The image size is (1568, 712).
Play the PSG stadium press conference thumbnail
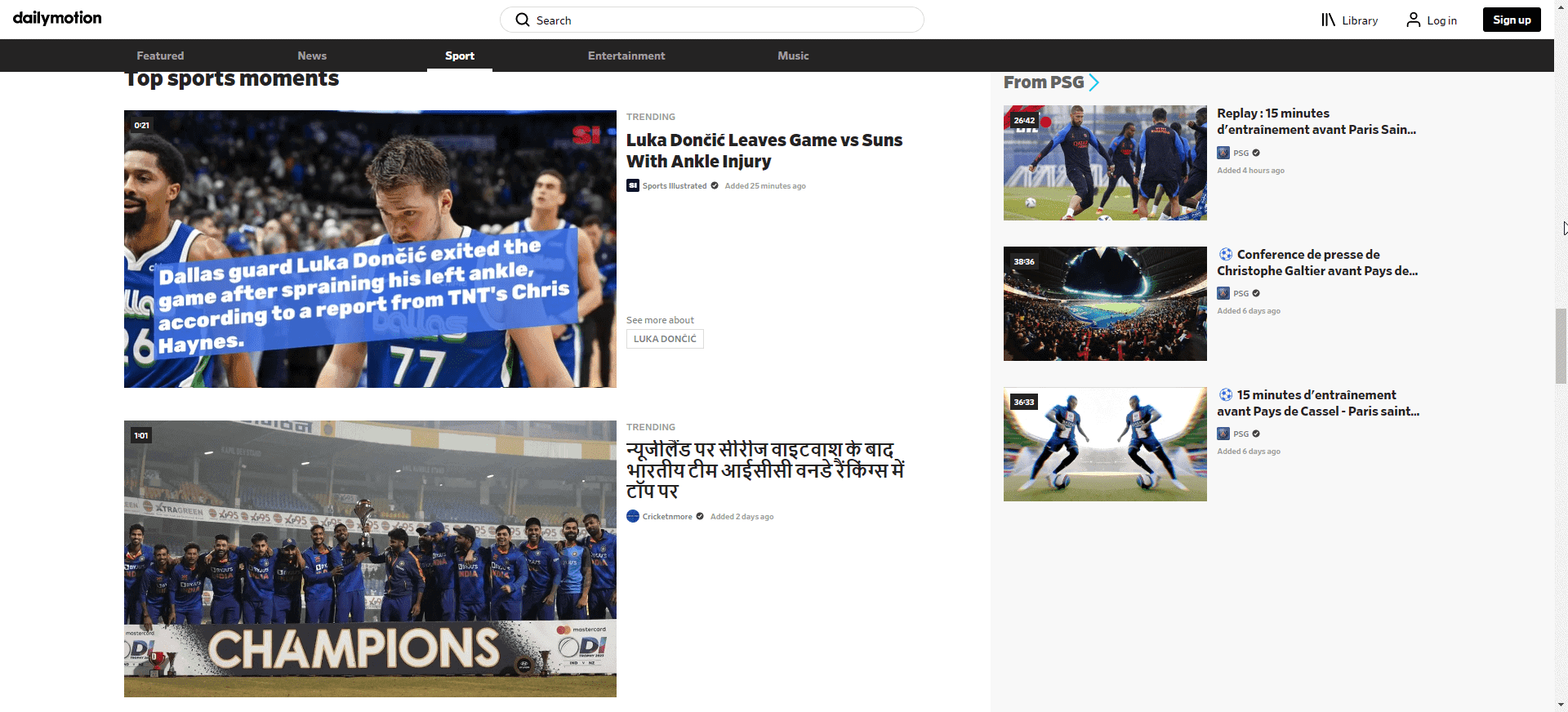click(x=1105, y=304)
